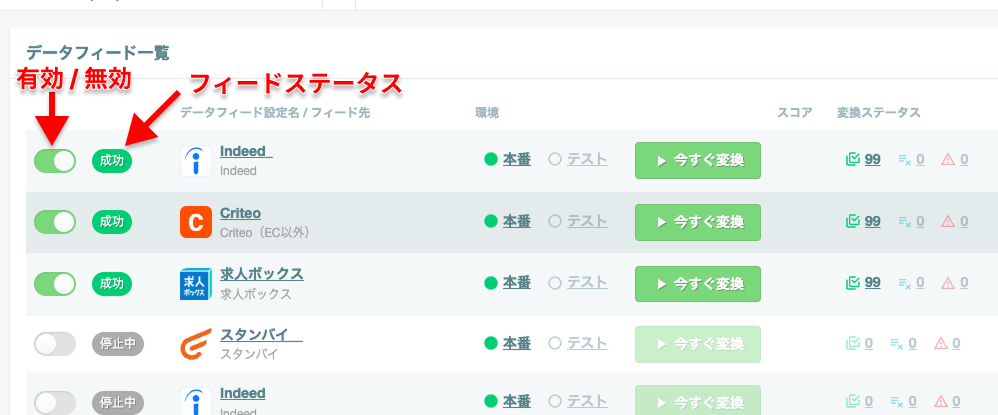Open warning triangle count in スタンバイ row
The width and height of the screenshot is (998, 415).
pyautogui.click(x=947, y=344)
